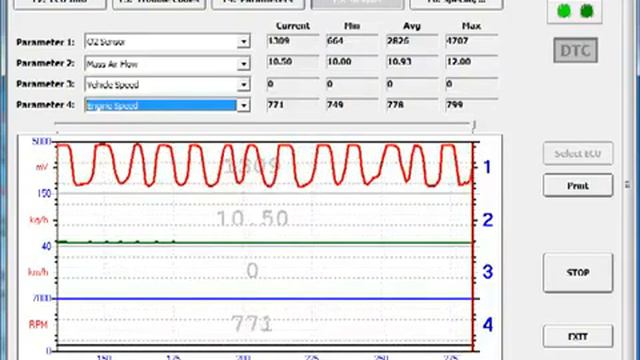640x360 pixels.
Task: Stop the live data recording
Action: (578, 272)
